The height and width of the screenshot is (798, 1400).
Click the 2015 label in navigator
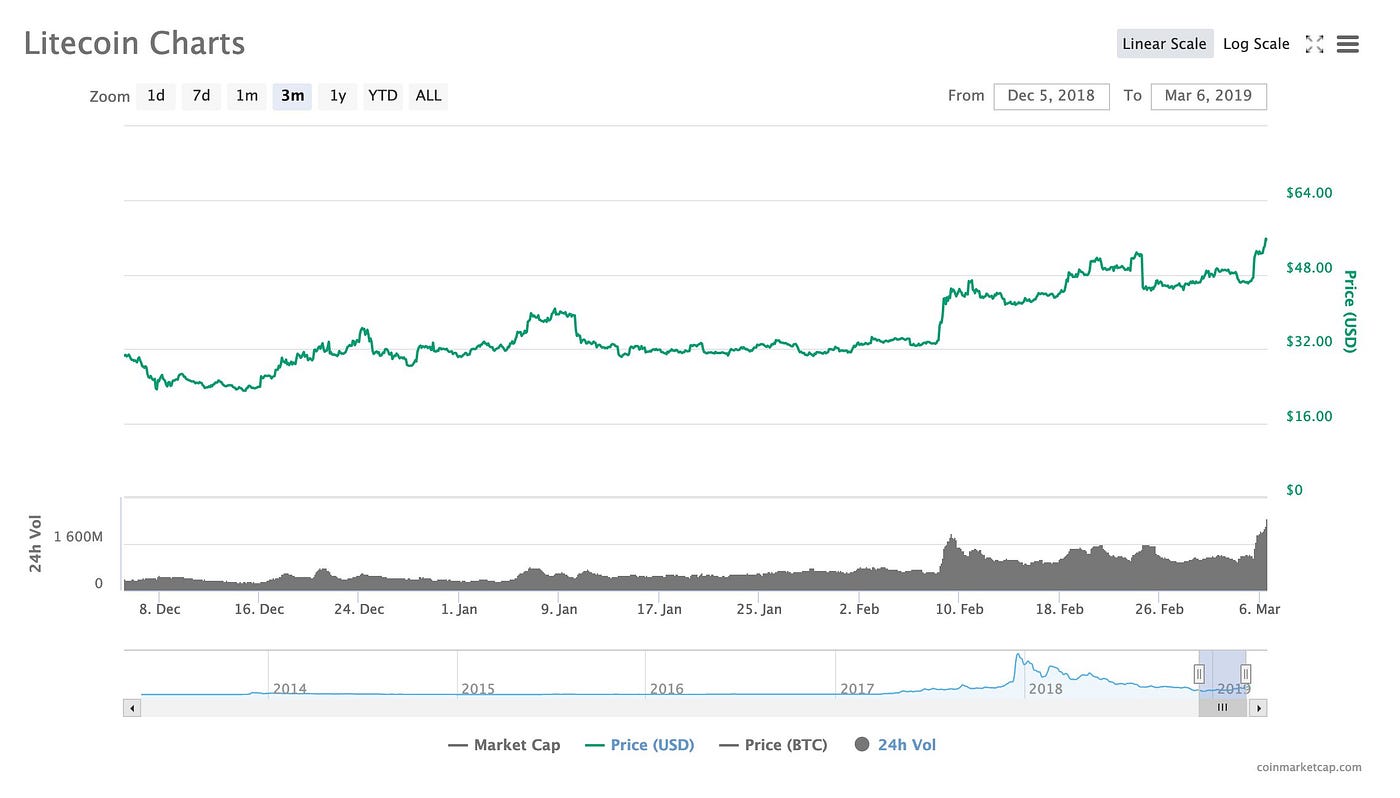478,689
